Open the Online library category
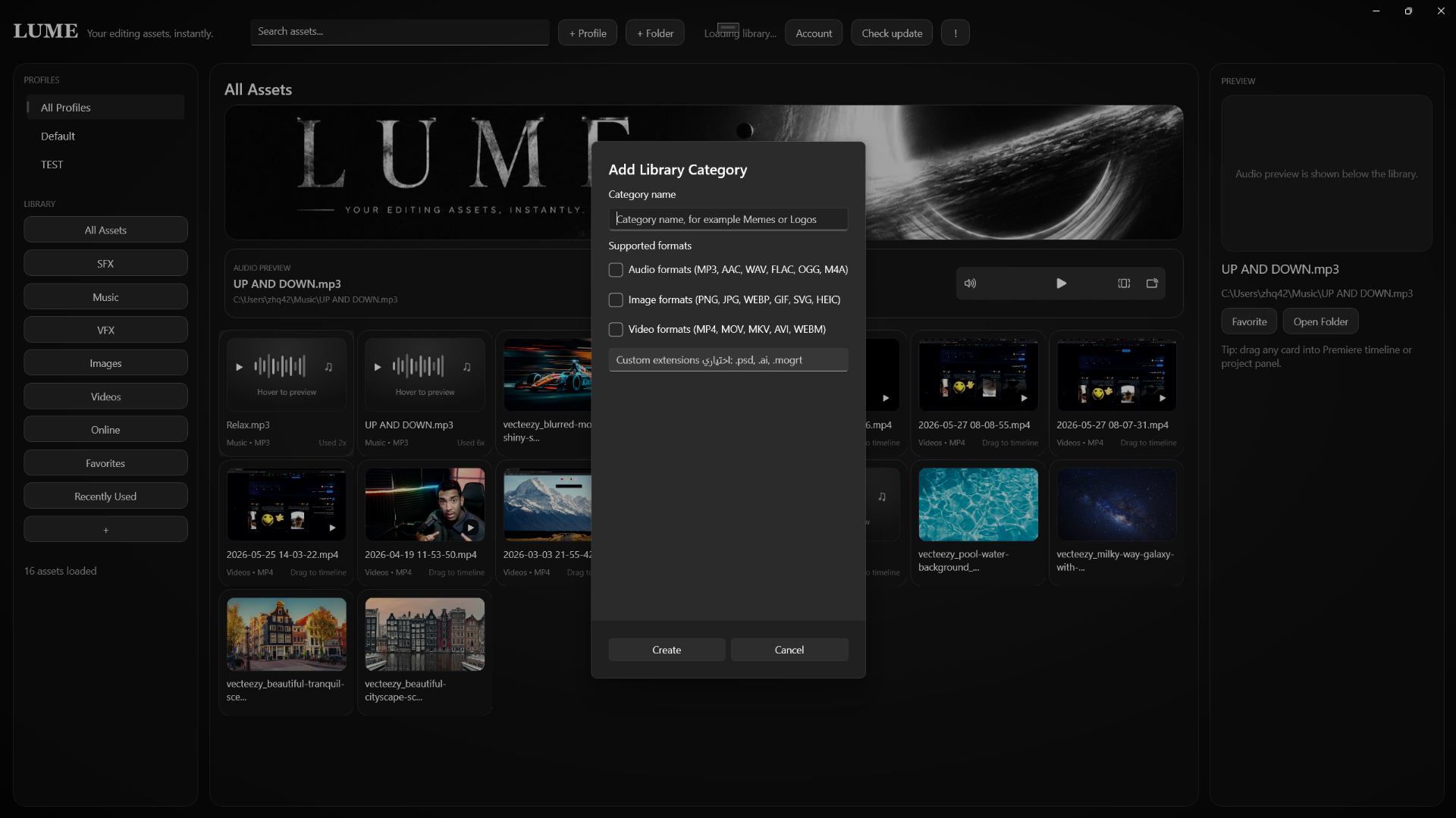 tap(105, 430)
